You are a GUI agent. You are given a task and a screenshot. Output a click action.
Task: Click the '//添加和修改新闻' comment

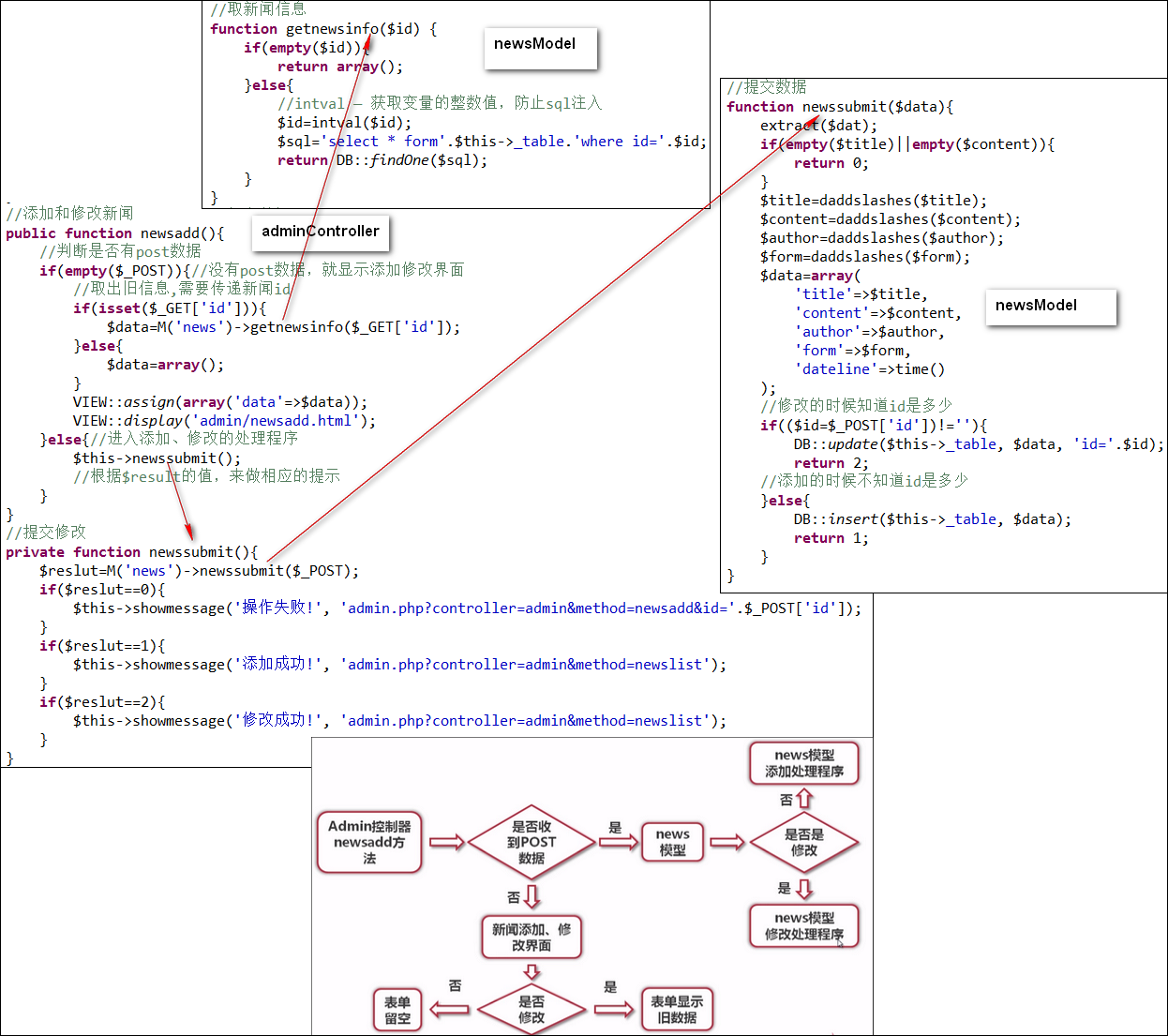(70, 214)
